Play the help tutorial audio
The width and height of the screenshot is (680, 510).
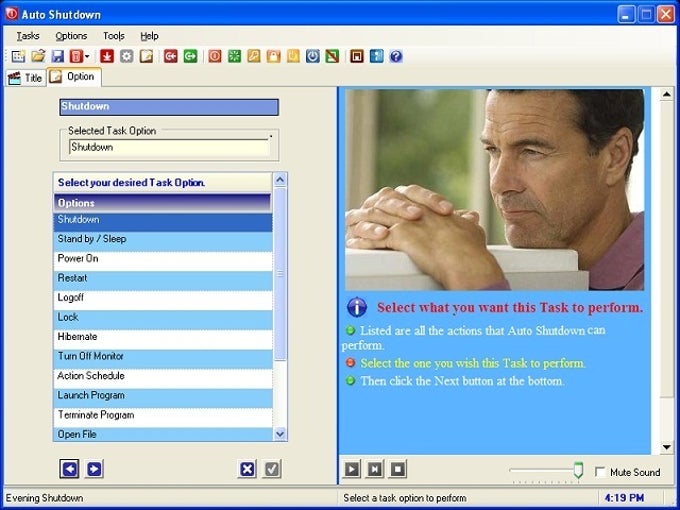[352, 469]
